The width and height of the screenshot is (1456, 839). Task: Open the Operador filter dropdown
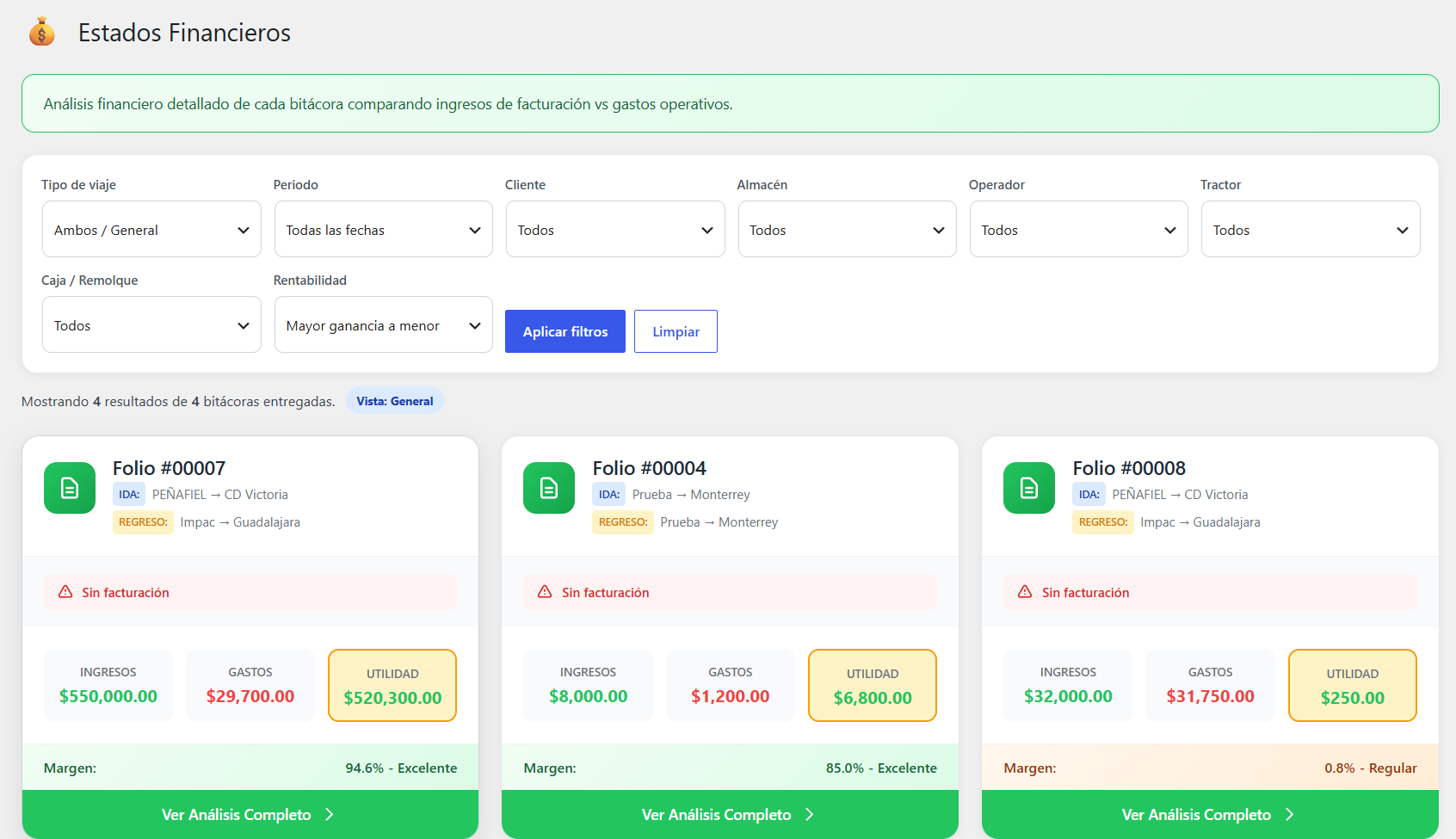pos(1079,229)
